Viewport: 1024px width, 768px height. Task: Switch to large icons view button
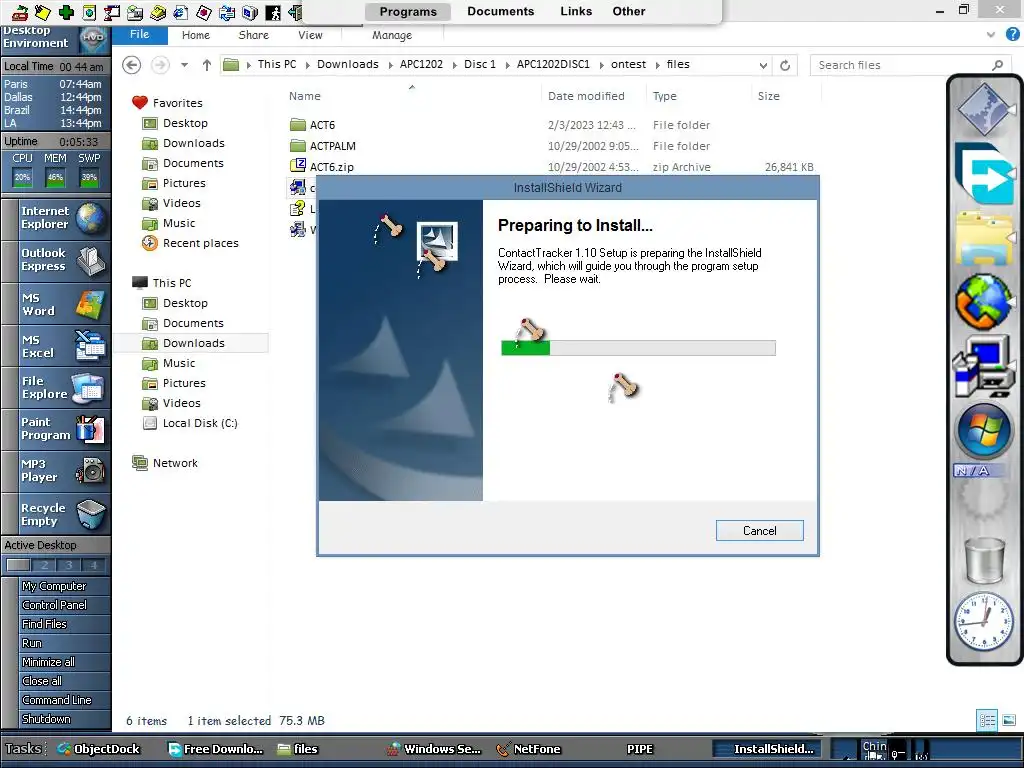click(x=1009, y=720)
